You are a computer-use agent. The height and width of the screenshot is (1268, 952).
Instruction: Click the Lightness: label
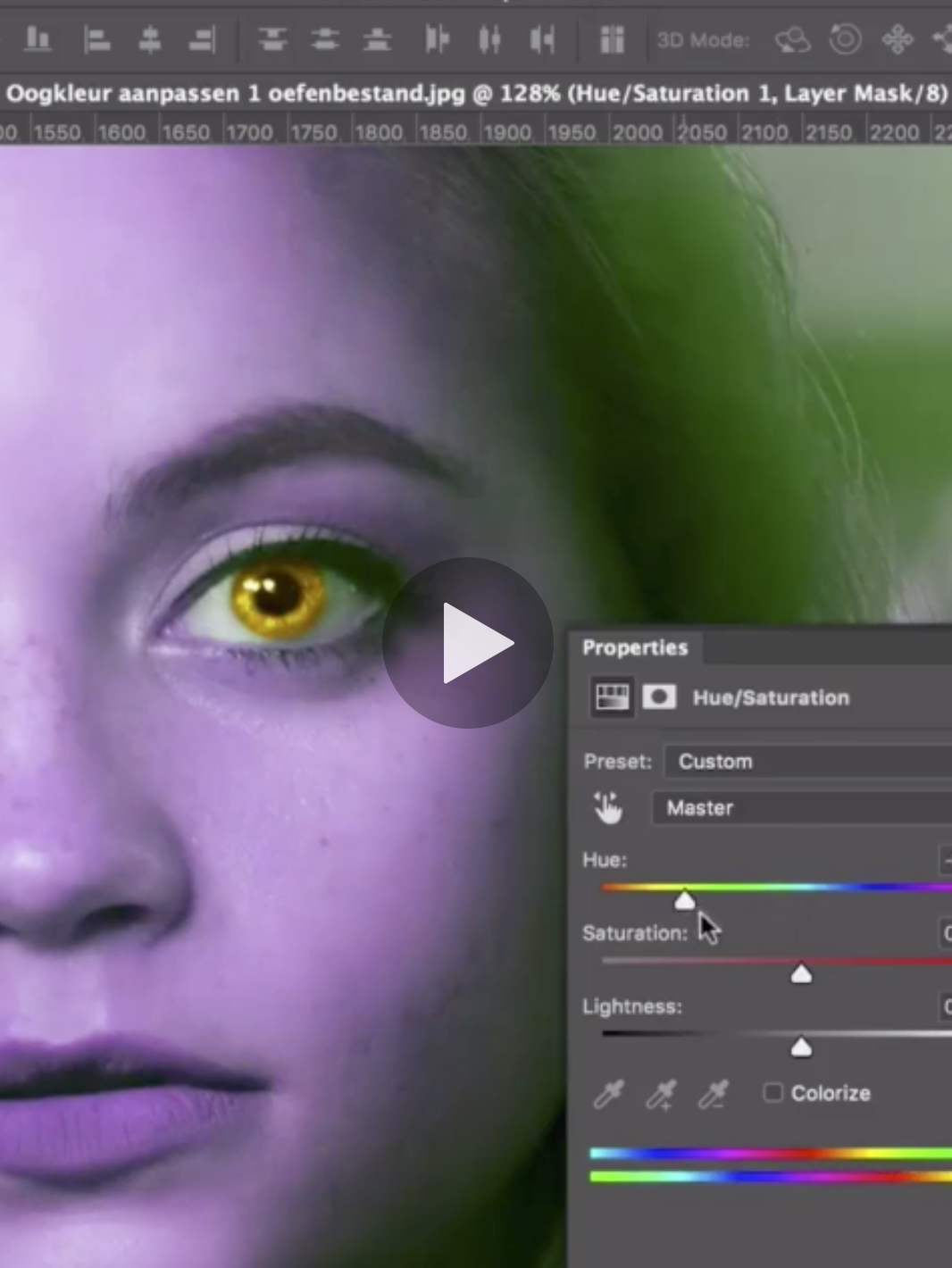click(x=632, y=1006)
